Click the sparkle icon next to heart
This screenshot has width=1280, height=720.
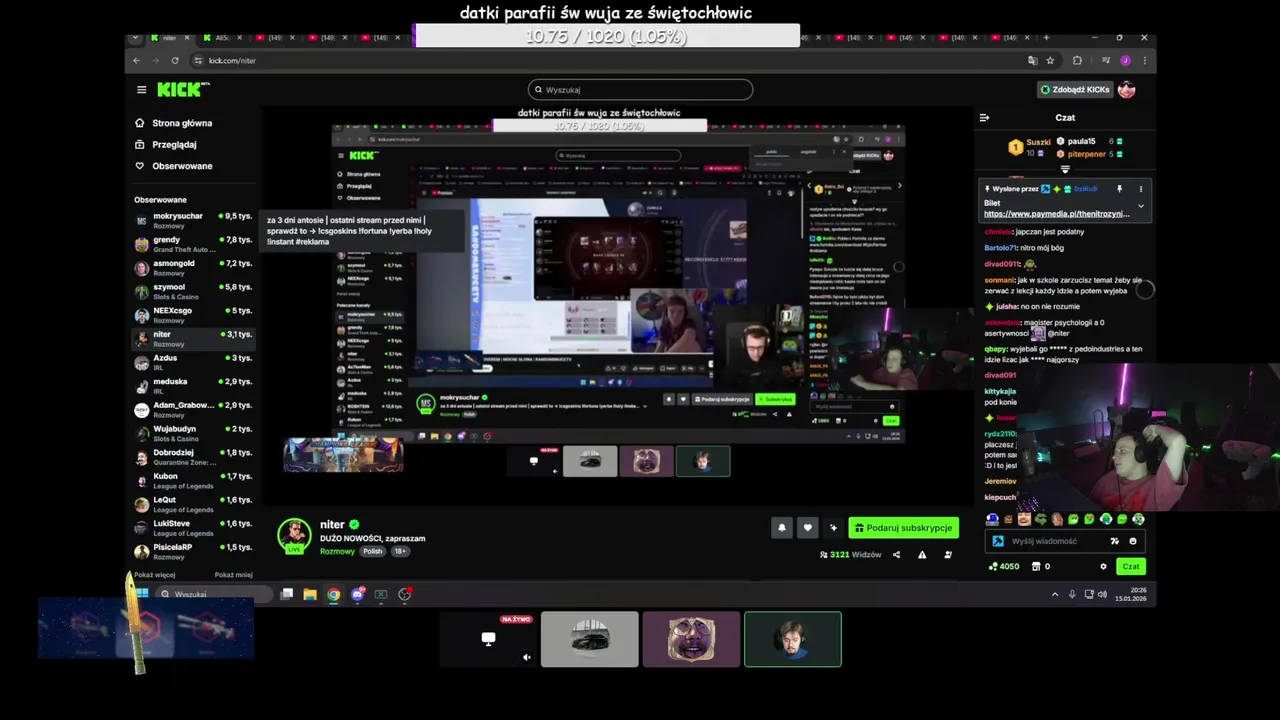point(833,528)
